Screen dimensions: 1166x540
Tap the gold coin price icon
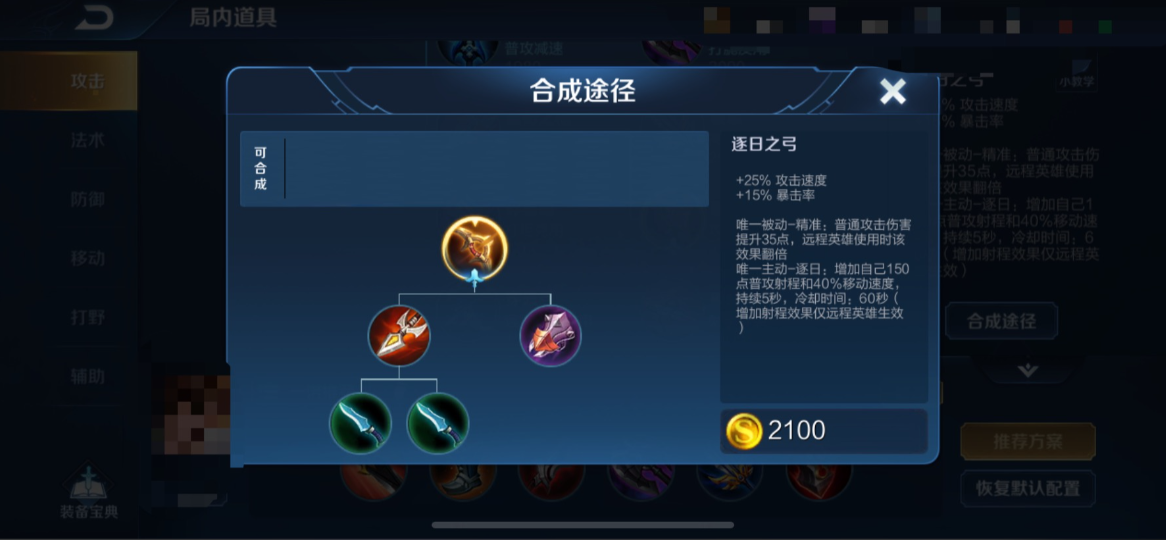(744, 431)
